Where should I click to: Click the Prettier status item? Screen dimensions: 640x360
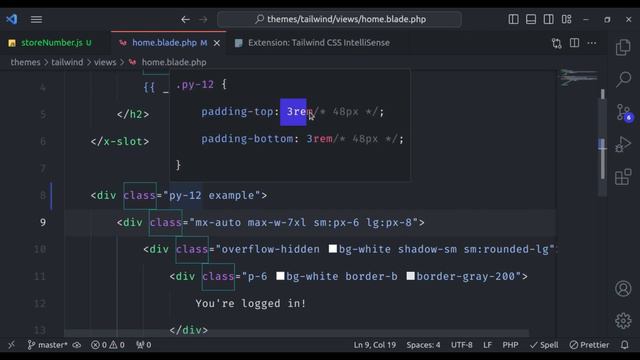tap(589, 345)
